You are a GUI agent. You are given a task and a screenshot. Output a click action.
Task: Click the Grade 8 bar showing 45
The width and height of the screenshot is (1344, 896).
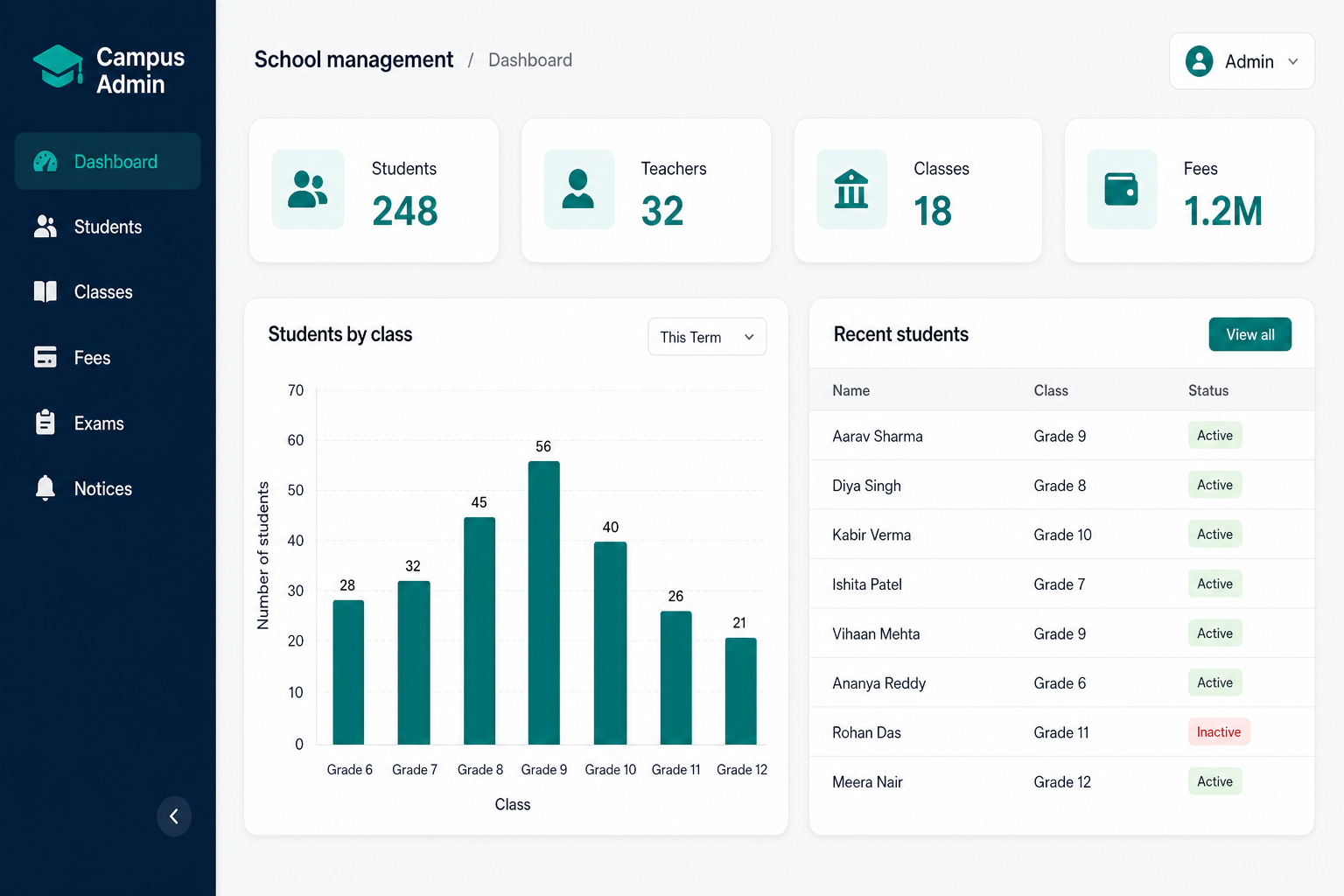coord(479,631)
